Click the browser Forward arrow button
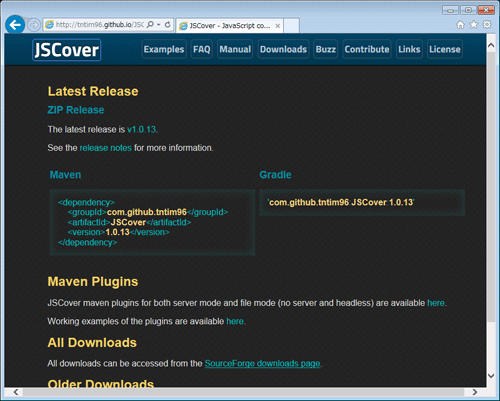 (34, 25)
